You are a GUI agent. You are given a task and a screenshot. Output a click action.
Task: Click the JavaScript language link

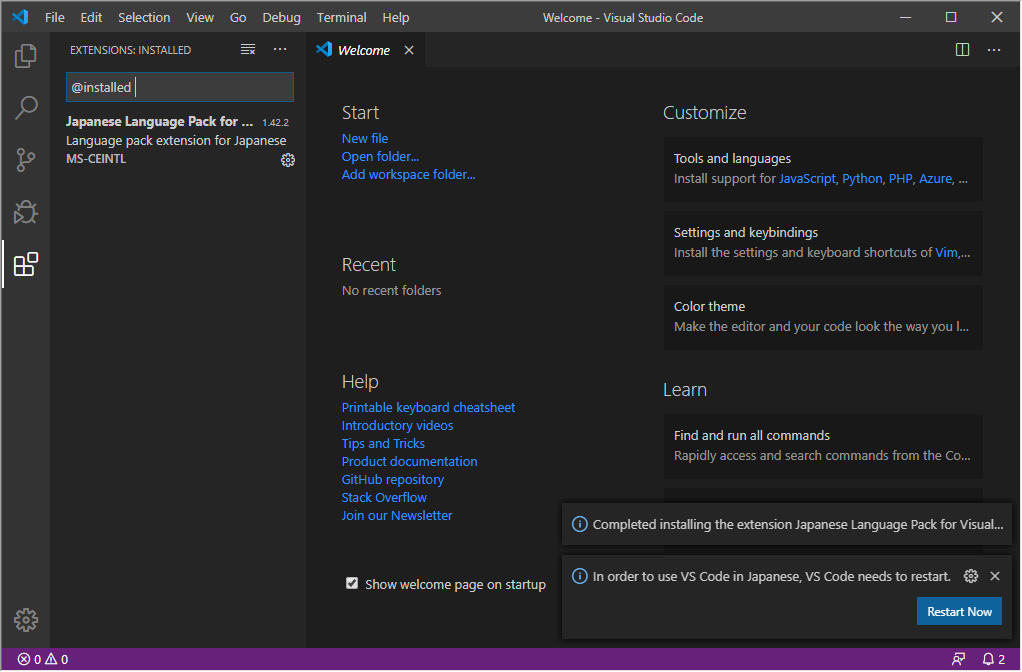tap(807, 179)
